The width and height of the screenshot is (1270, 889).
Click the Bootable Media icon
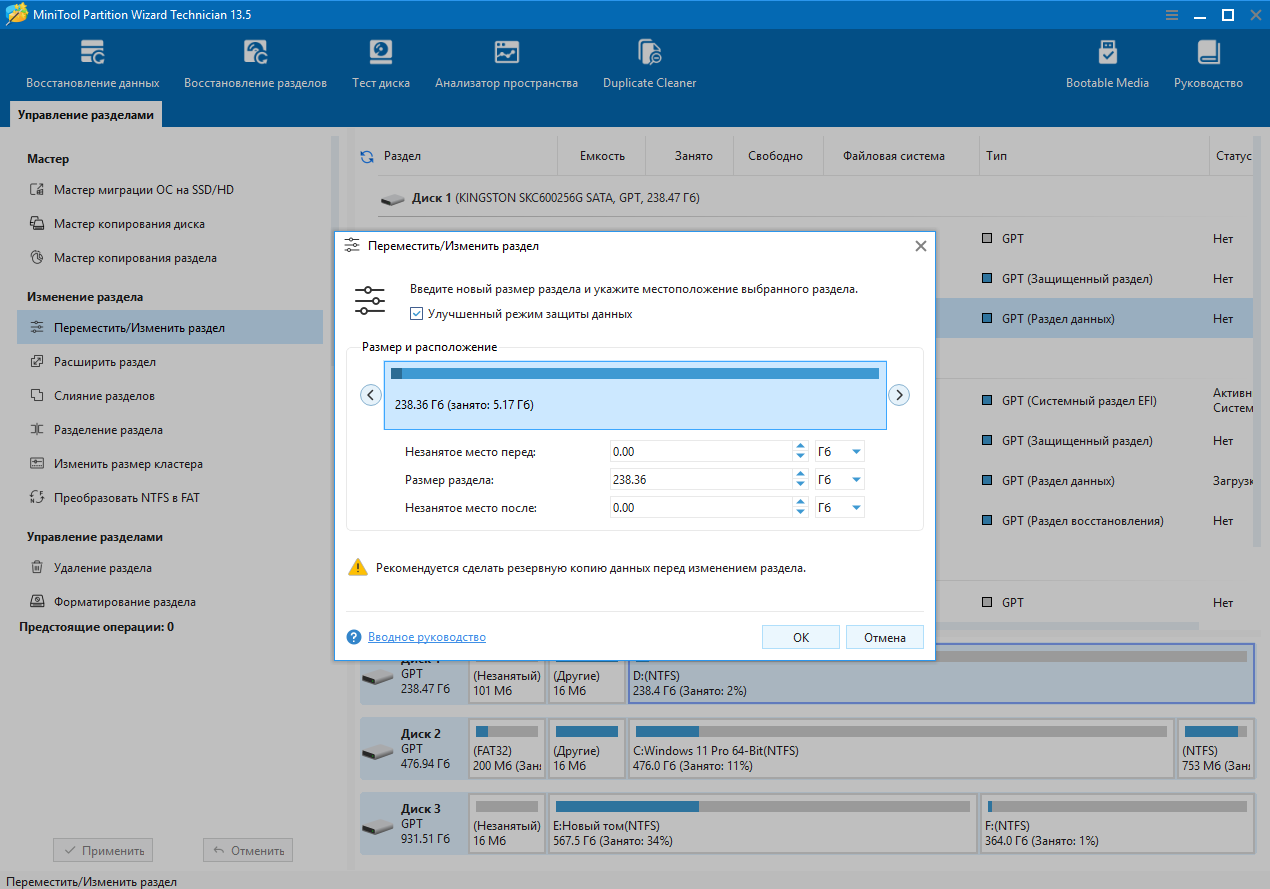[1107, 53]
